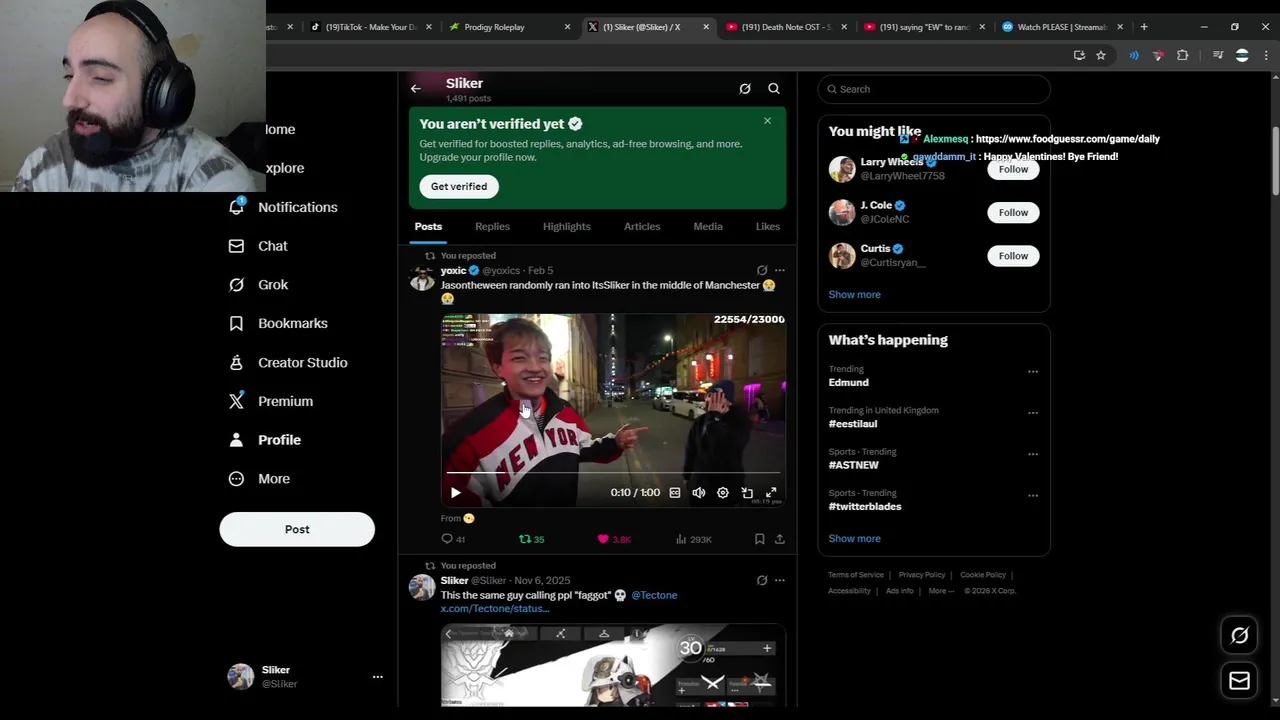1280x720 pixels.
Task: Open options for the #eestilaul trend
Action: 1033,413
